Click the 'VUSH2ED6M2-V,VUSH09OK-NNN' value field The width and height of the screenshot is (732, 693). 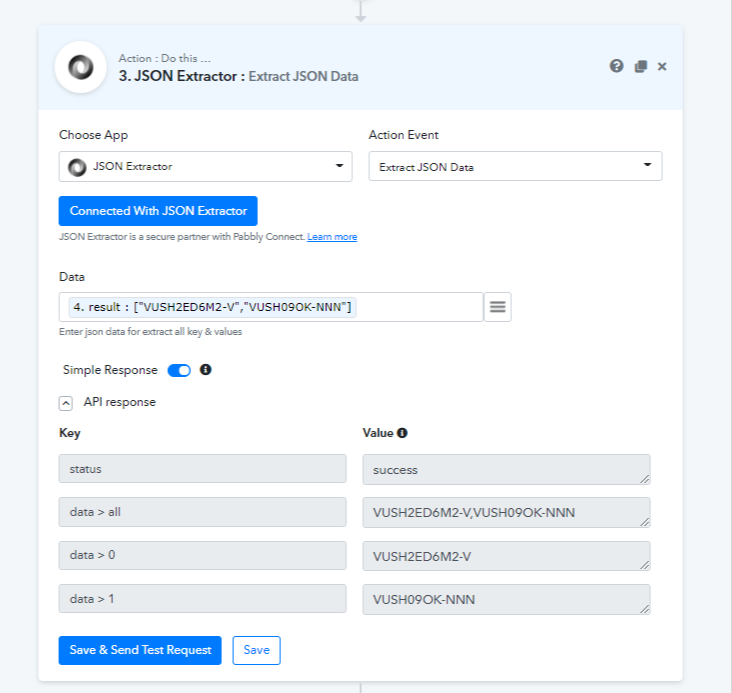[507, 512]
